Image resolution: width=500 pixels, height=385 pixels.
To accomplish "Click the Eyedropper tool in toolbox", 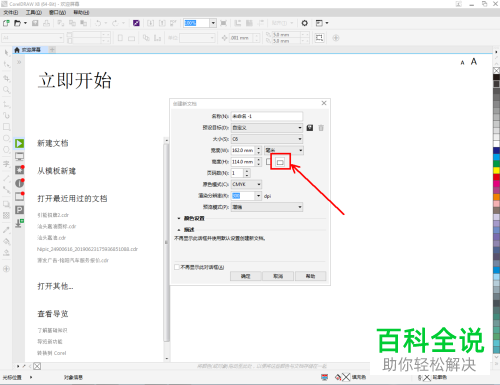I will click(x=6, y=230).
